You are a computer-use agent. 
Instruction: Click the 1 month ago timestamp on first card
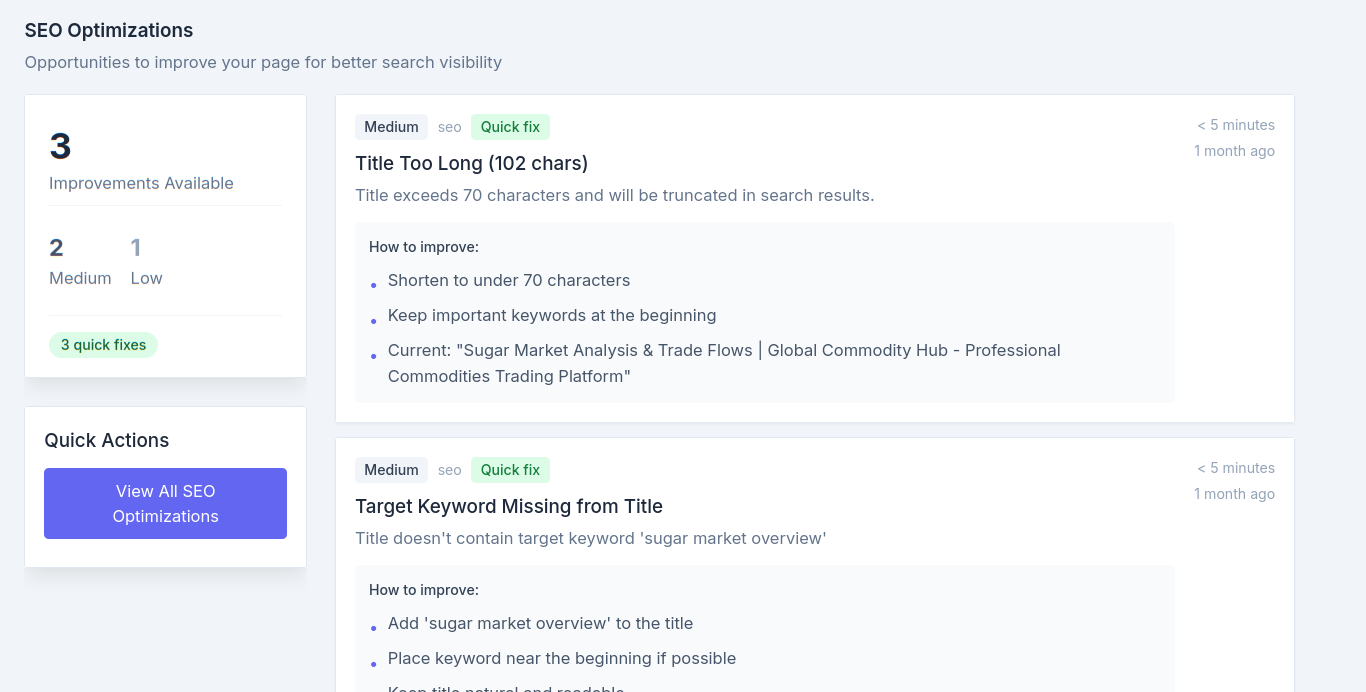point(1234,151)
